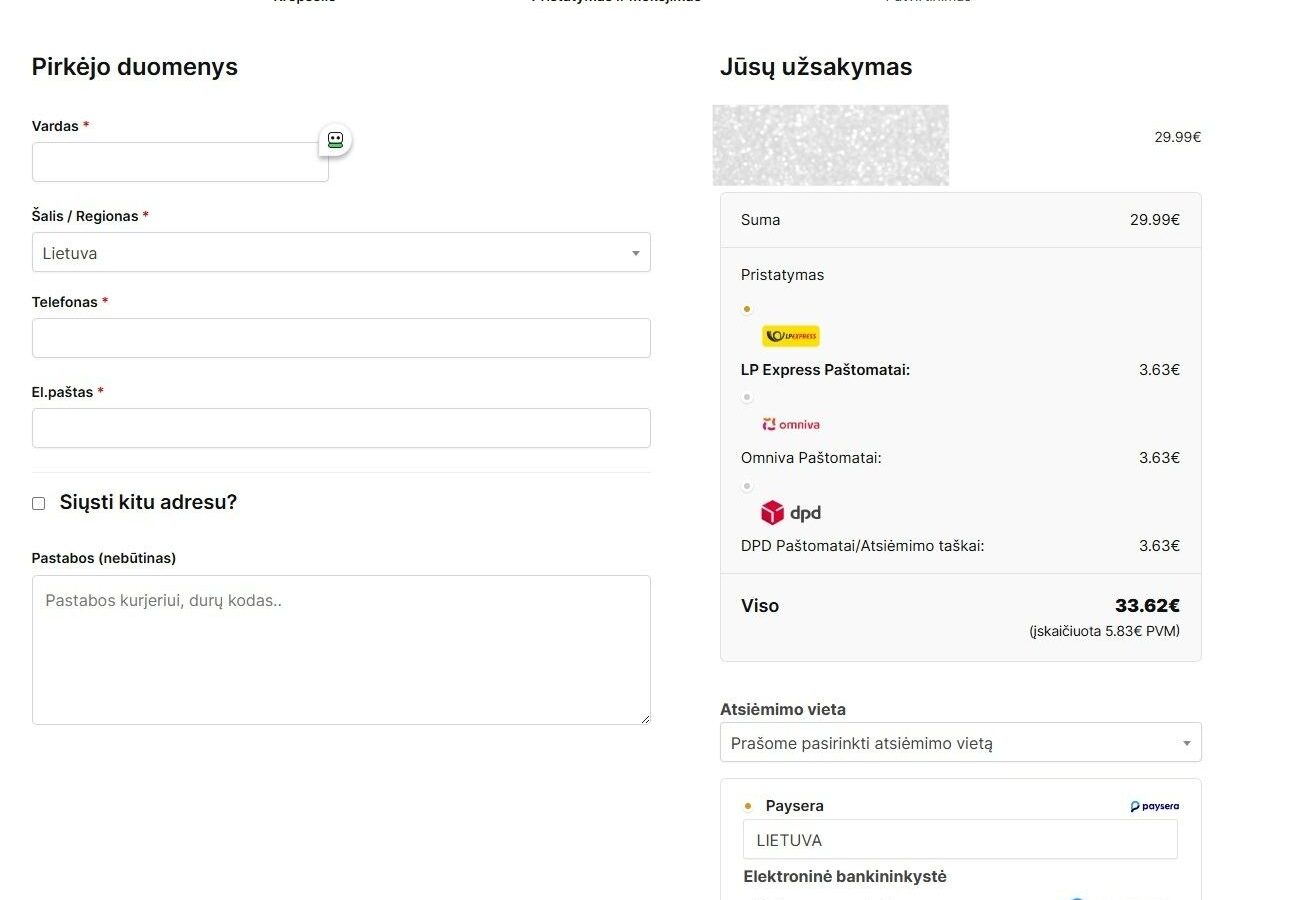Select the Paysera payment radio button
The width and height of the screenshot is (1308, 900).
(x=747, y=806)
